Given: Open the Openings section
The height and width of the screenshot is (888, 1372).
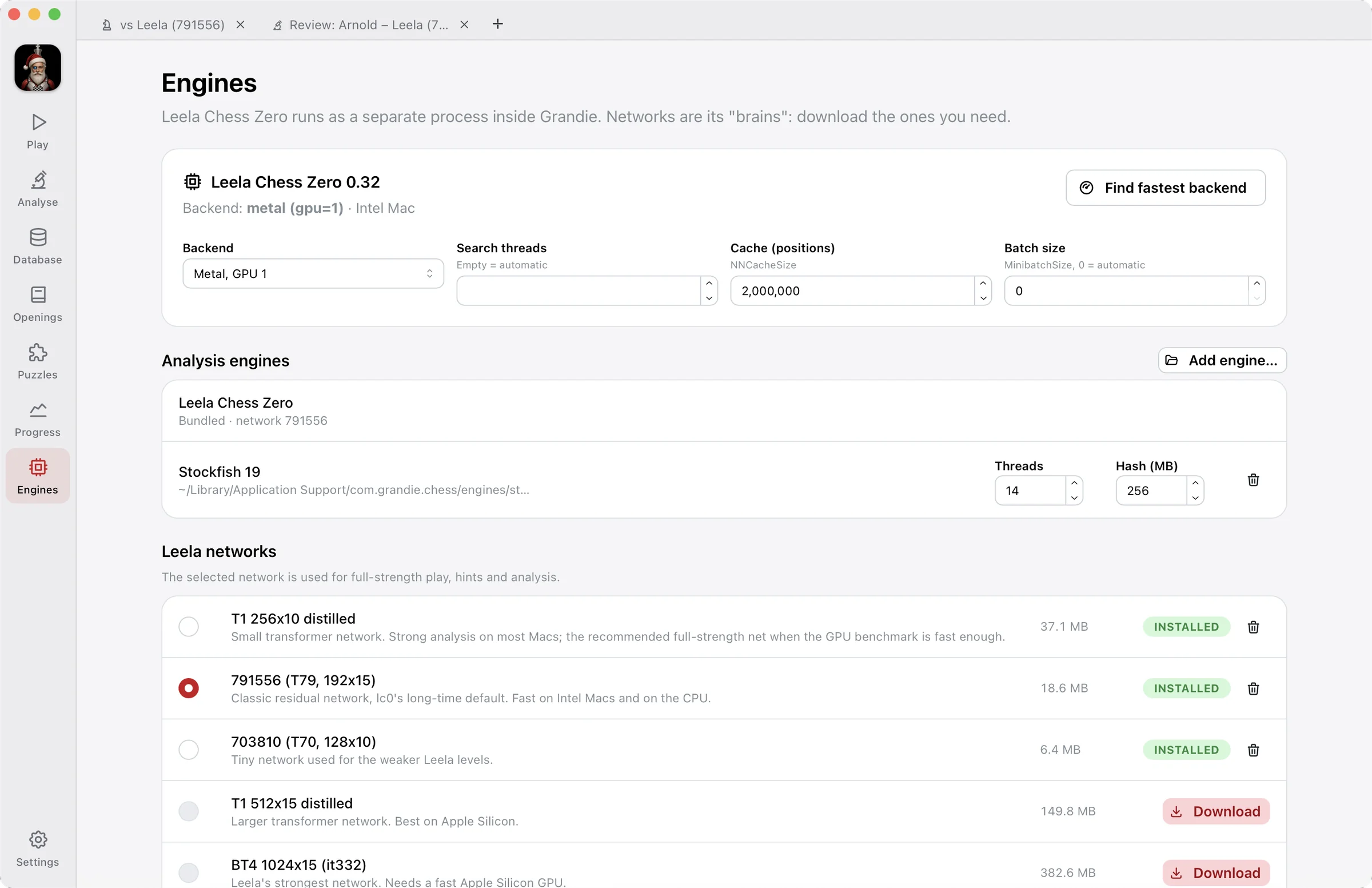Looking at the screenshot, I should [38, 304].
